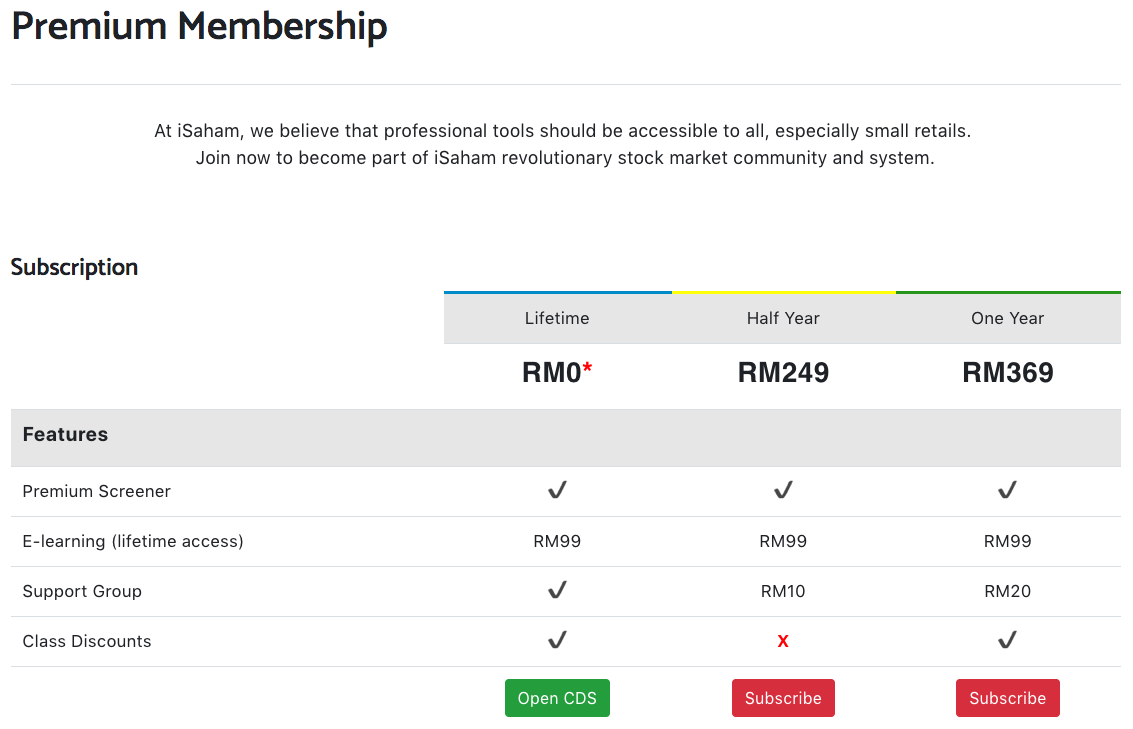
Task: Select the Half Year plan column header
Action: 783,318
